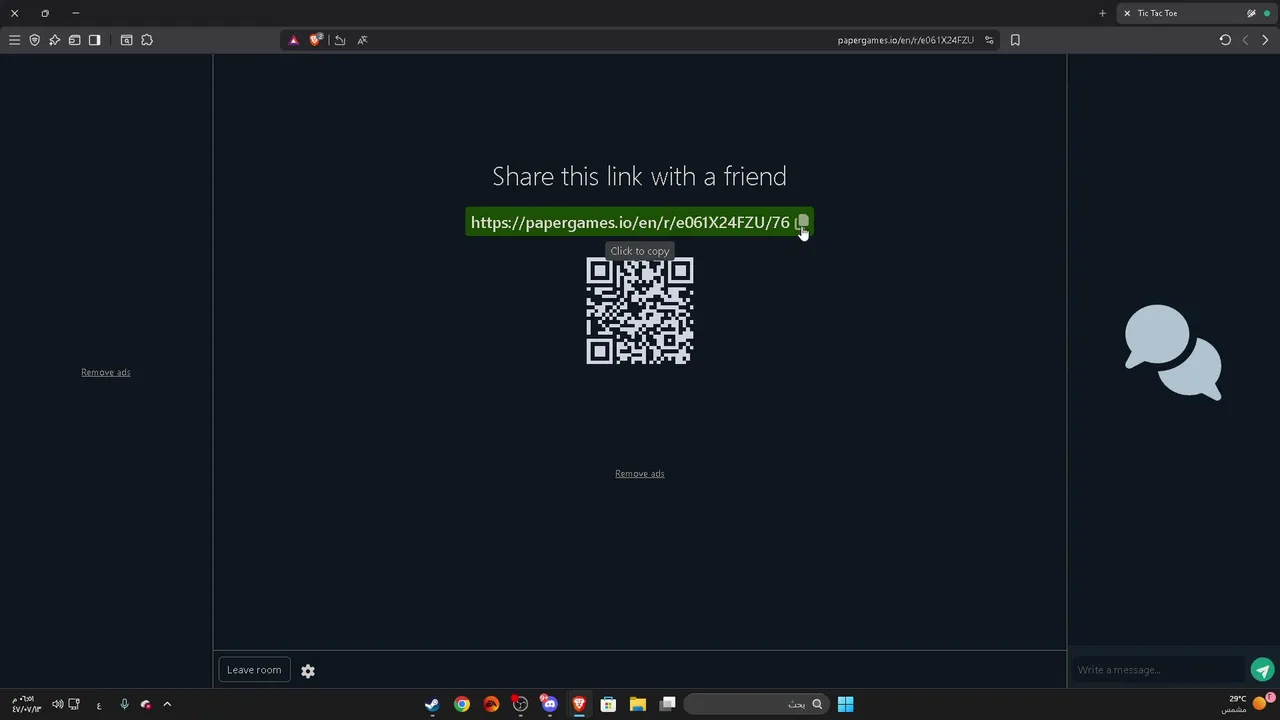Open Microsoft Store from the taskbar
This screenshot has width=1280, height=720.
click(608, 704)
